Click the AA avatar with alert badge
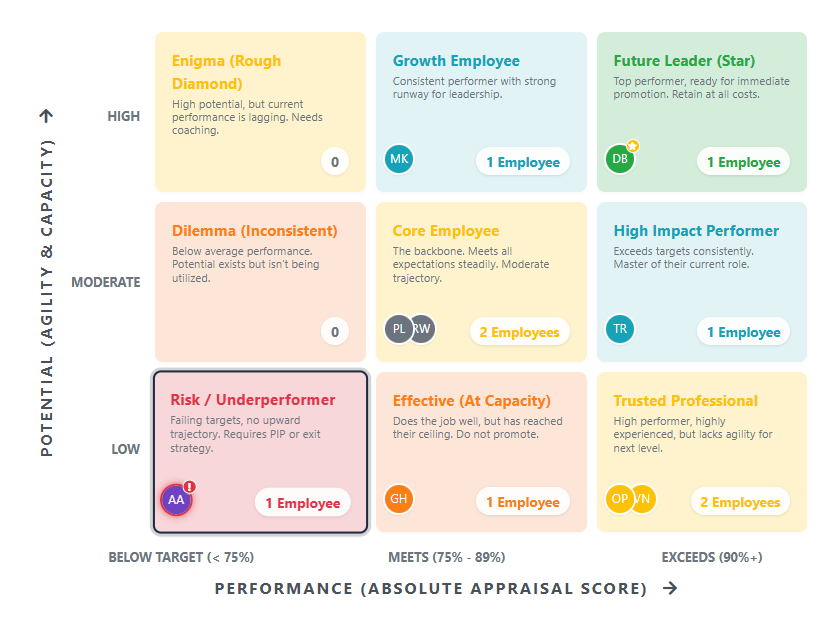Screen dimensions: 830x622 pos(176,499)
